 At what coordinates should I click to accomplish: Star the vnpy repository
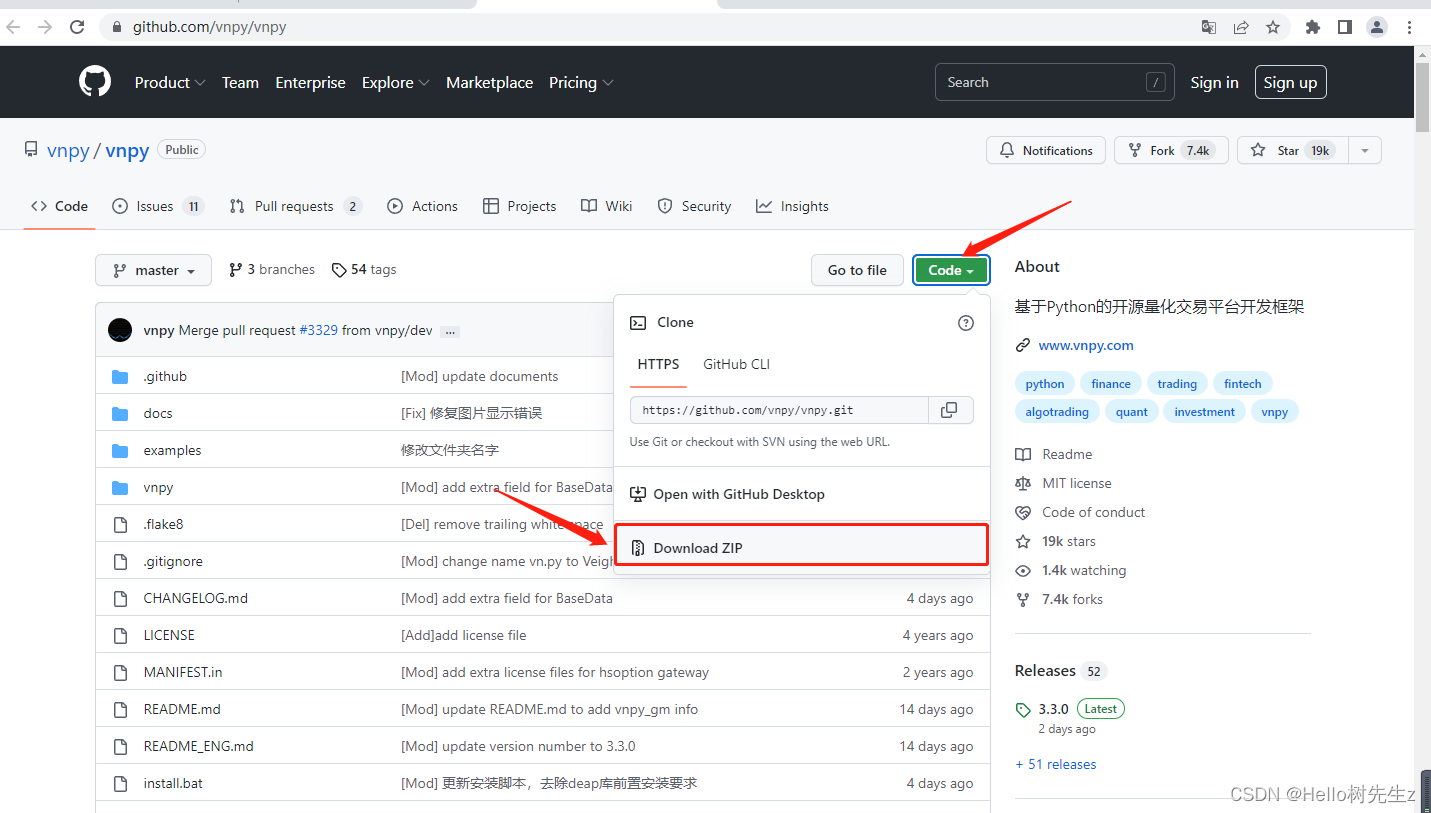tap(1293, 151)
